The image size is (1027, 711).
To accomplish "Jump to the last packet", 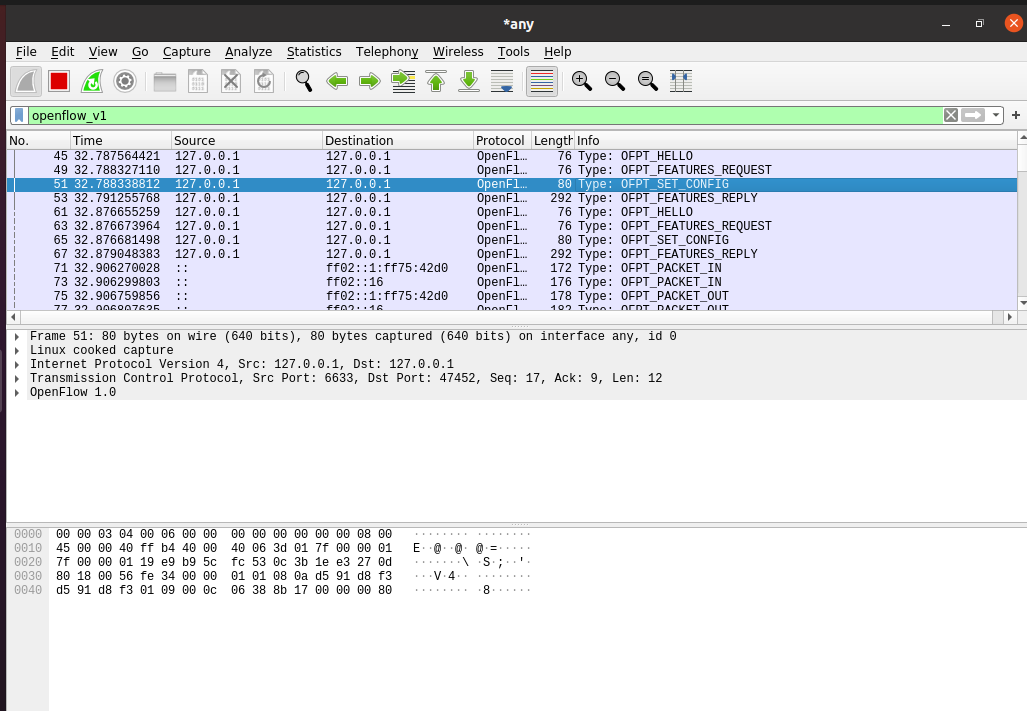I will [x=469, y=81].
